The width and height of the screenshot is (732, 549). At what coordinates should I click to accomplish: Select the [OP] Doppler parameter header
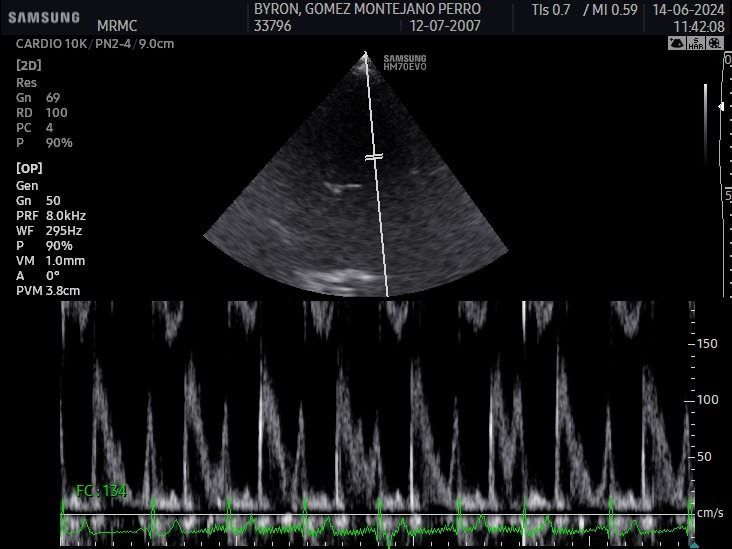pos(29,169)
